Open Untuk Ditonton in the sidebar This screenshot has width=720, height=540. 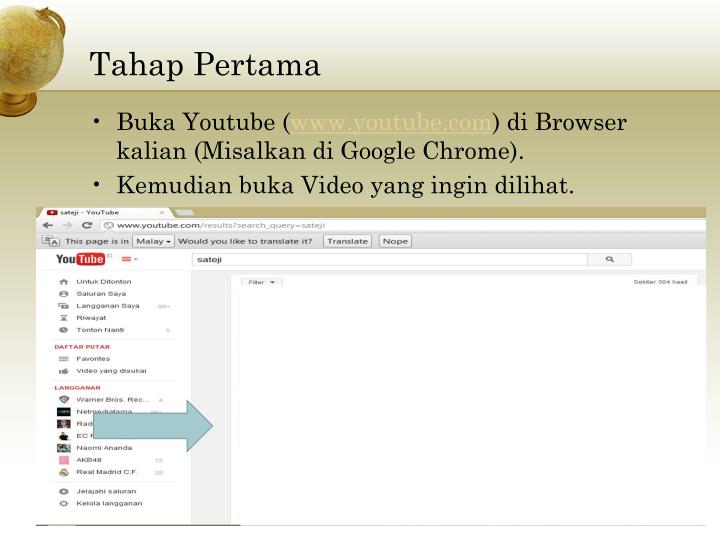tap(104, 281)
